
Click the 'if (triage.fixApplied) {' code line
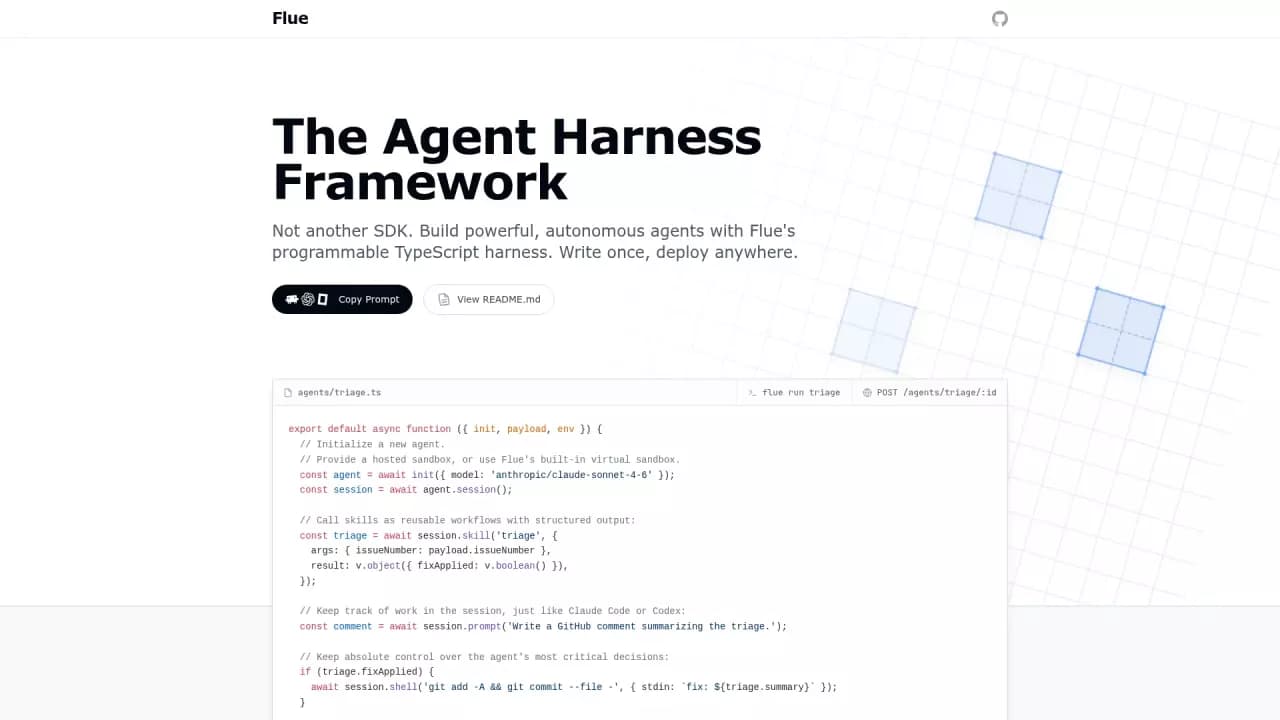coord(367,672)
